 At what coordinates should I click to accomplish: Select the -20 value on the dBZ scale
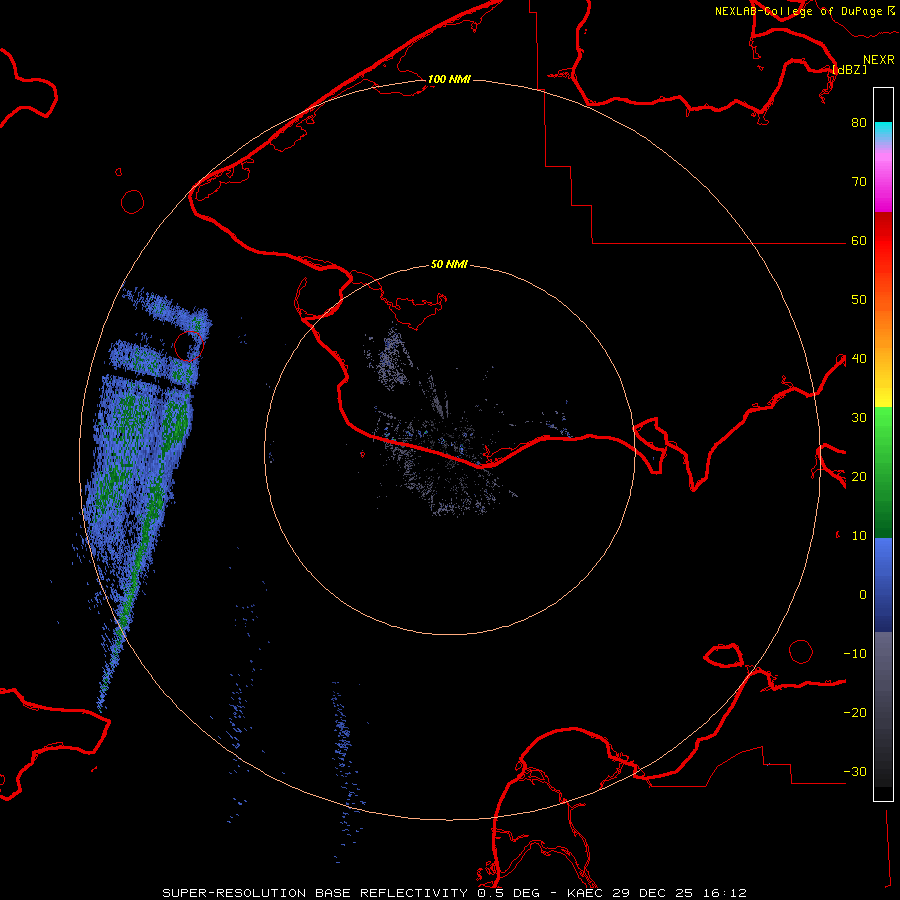pyautogui.click(x=855, y=713)
